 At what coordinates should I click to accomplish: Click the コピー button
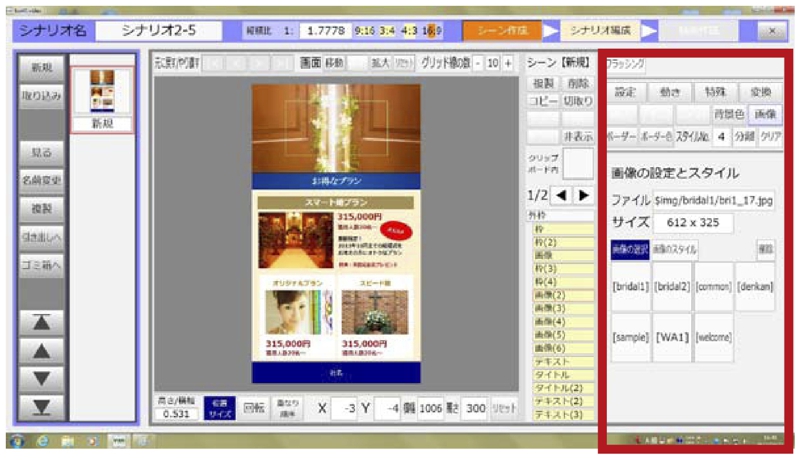point(543,101)
